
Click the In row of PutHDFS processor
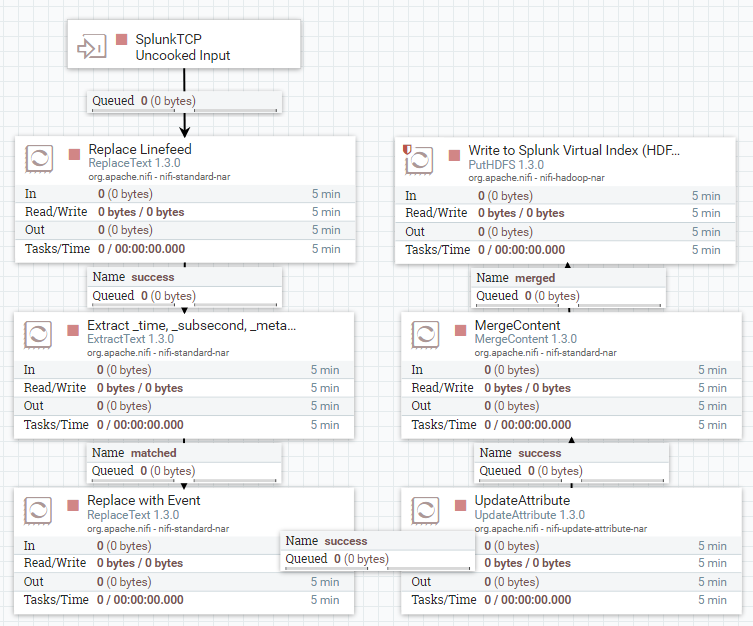[565, 196]
